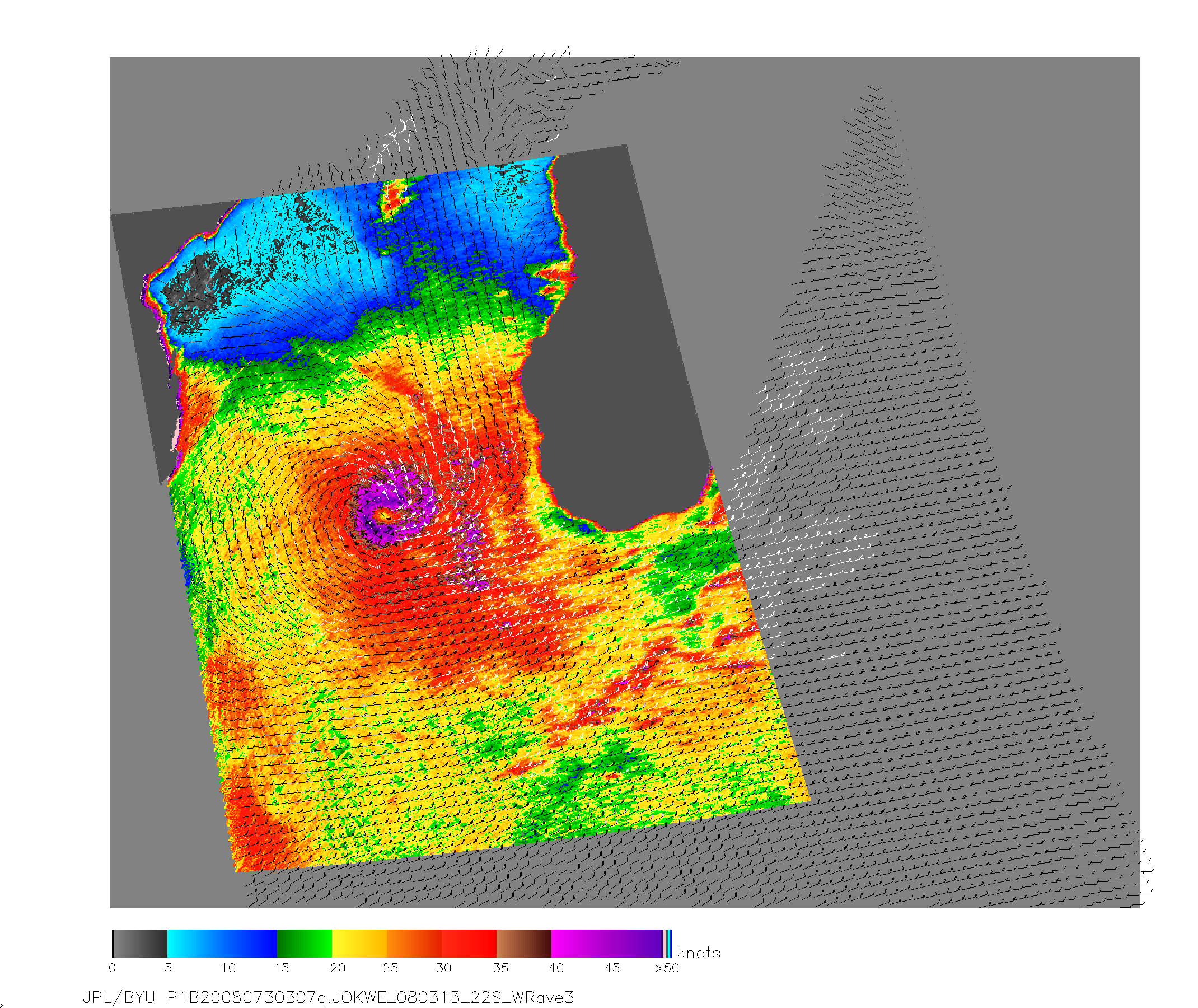Click the 'JPL/BYU' caption text
Image resolution: width=1198 pixels, height=1008 pixels.
click(119, 998)
